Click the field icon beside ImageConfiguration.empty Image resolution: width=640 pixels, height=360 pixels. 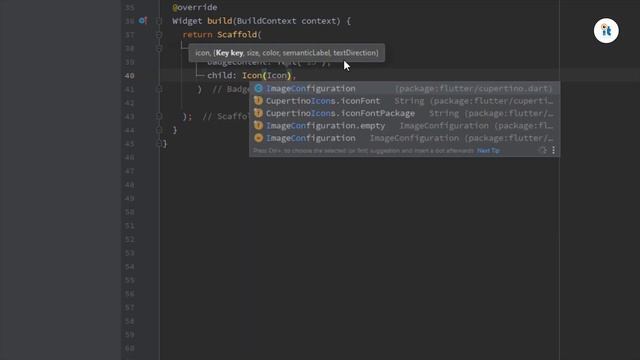coord(258,125)
